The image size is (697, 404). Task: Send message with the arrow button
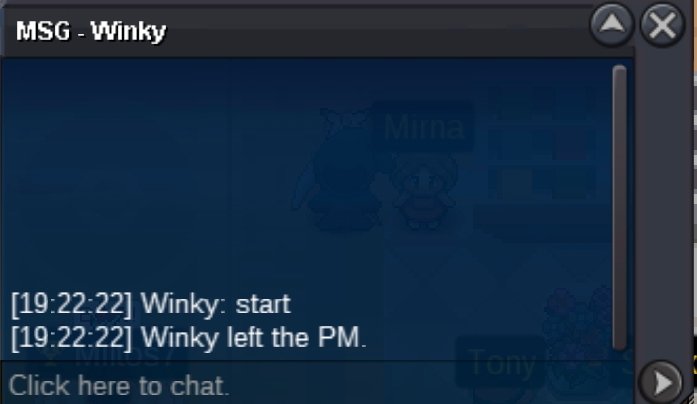click(x=661, y=382)
